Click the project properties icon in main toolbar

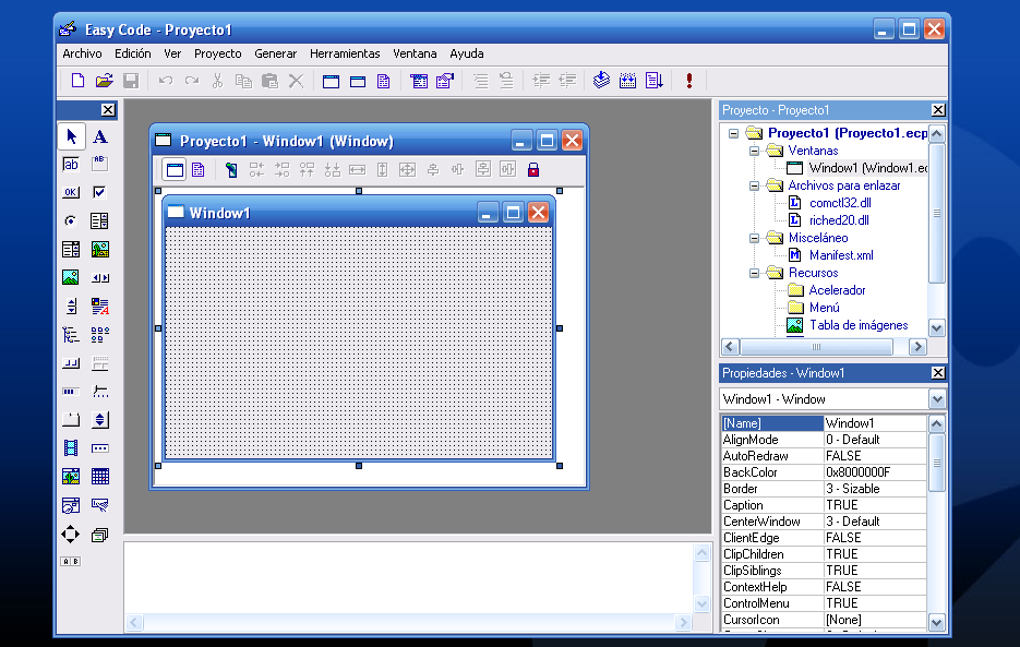click(x=445, y=81)
